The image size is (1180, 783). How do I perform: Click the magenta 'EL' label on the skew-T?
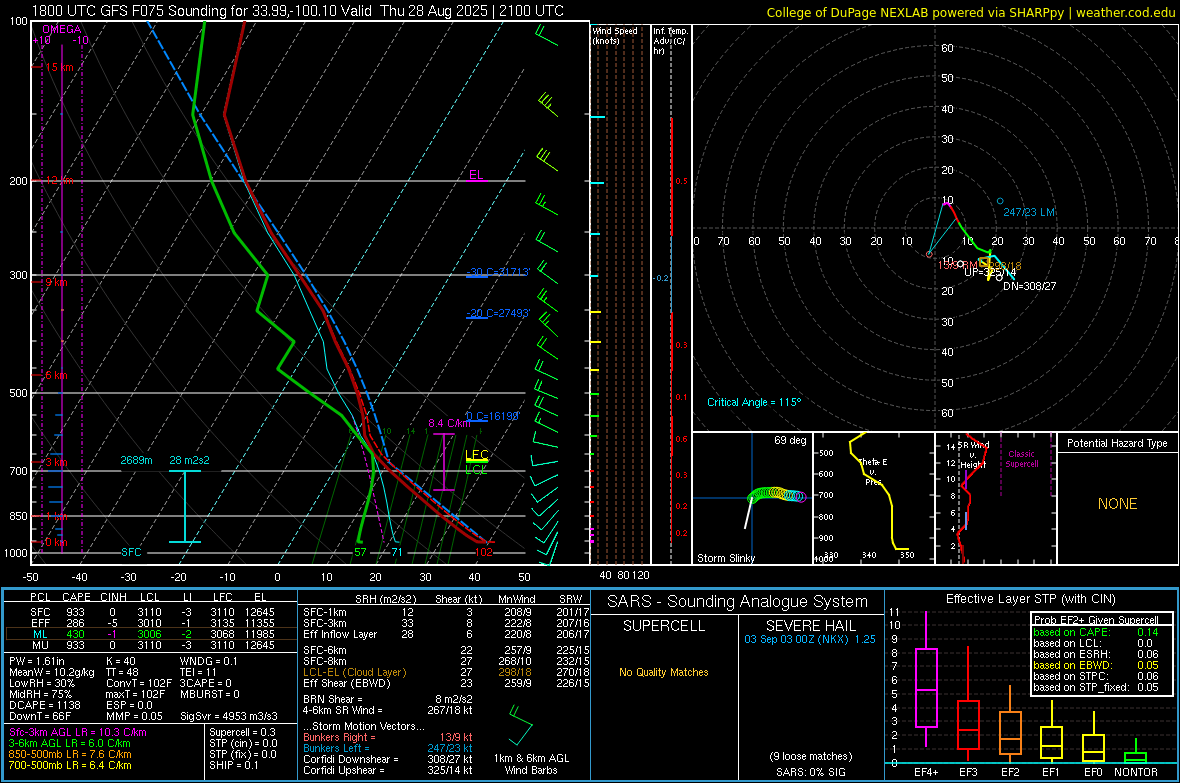pyautogui.click(x=476, y=175)
